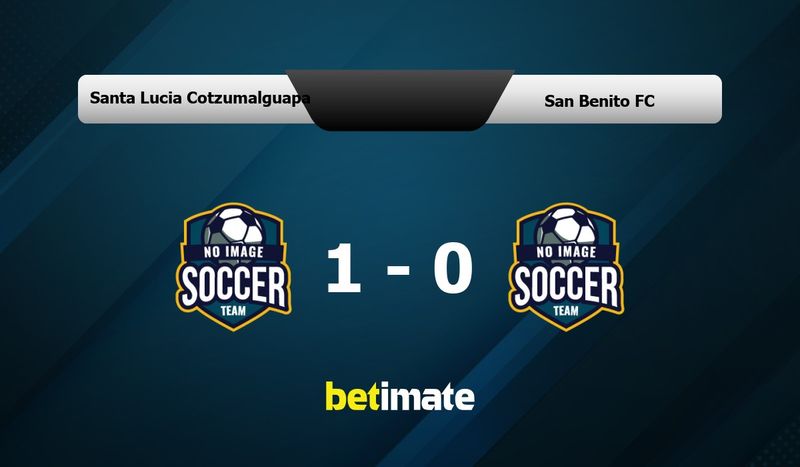Click the home score number 1
800x467 pixels.
[x=343, y=268]
